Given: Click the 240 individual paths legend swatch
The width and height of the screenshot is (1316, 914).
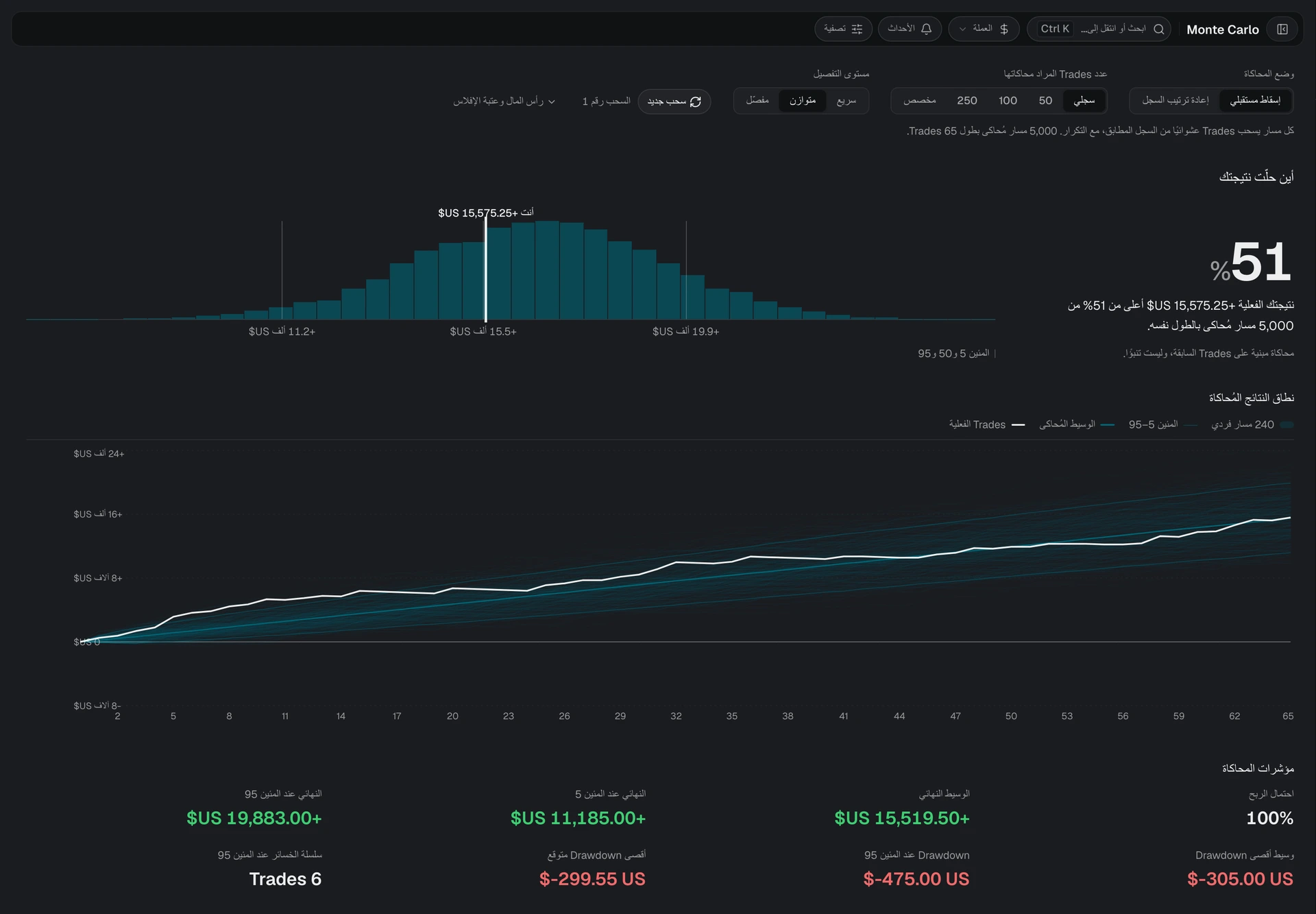Looking at the screenshot, I should tap(1287, 425).
